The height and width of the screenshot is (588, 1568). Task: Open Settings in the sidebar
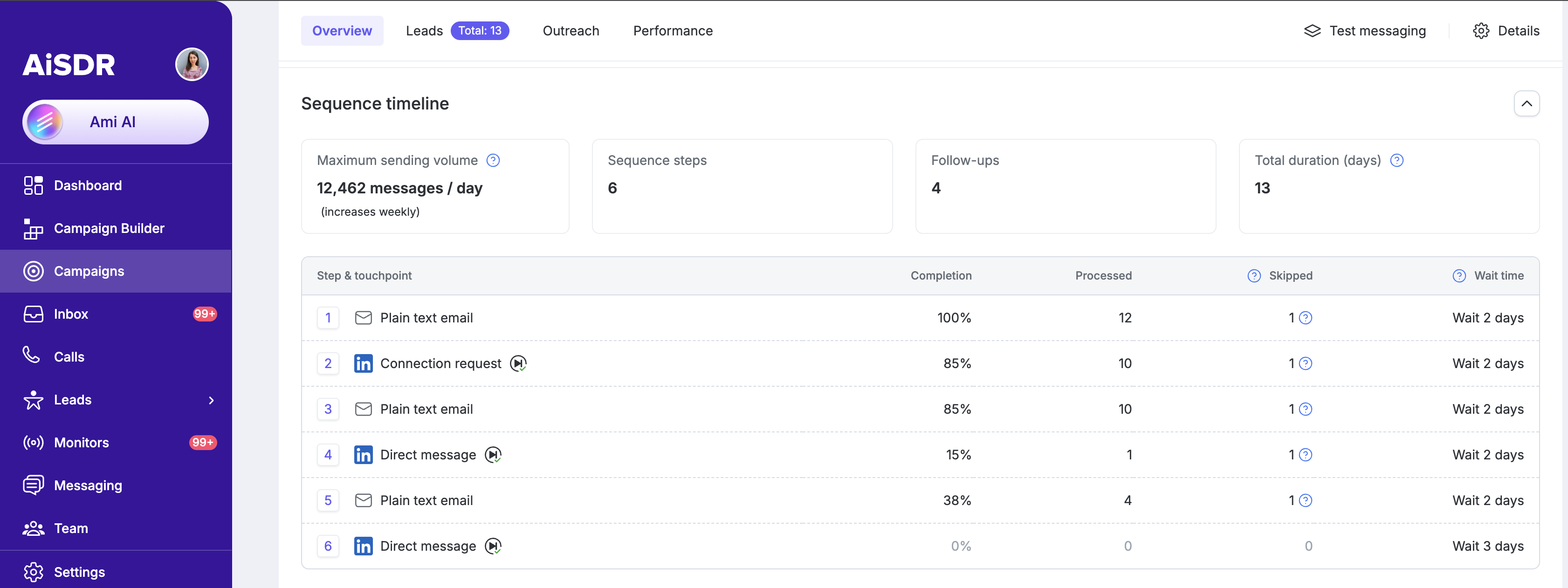click(x=116, y=572)
